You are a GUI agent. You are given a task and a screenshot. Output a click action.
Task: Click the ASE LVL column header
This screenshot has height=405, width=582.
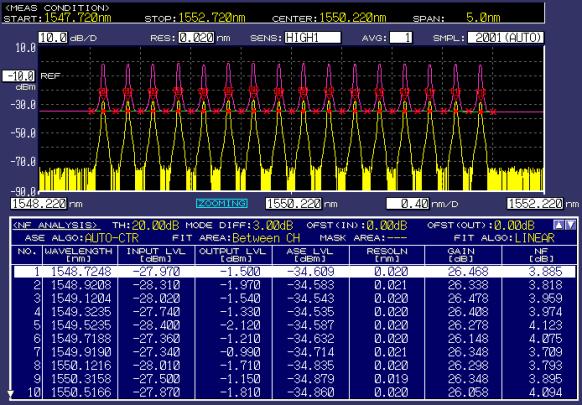[311, 255]
